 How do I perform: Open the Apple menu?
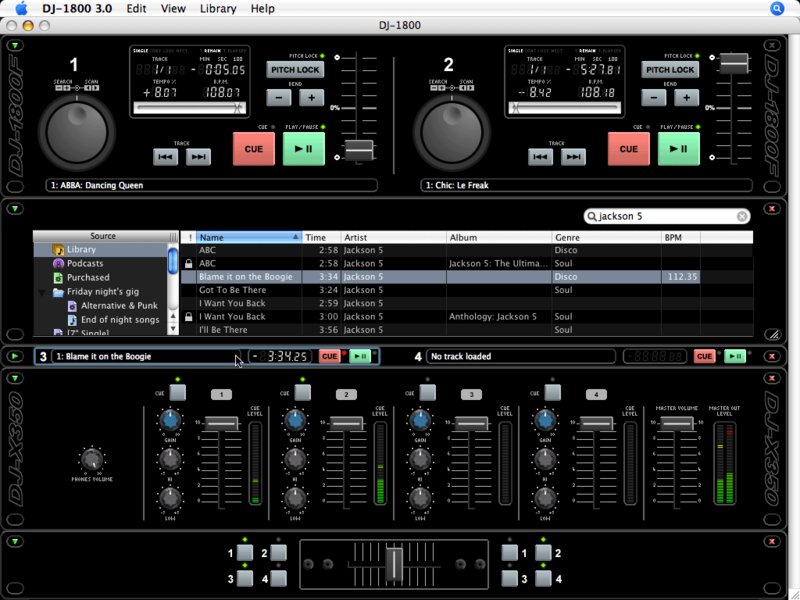coord(21,8)
